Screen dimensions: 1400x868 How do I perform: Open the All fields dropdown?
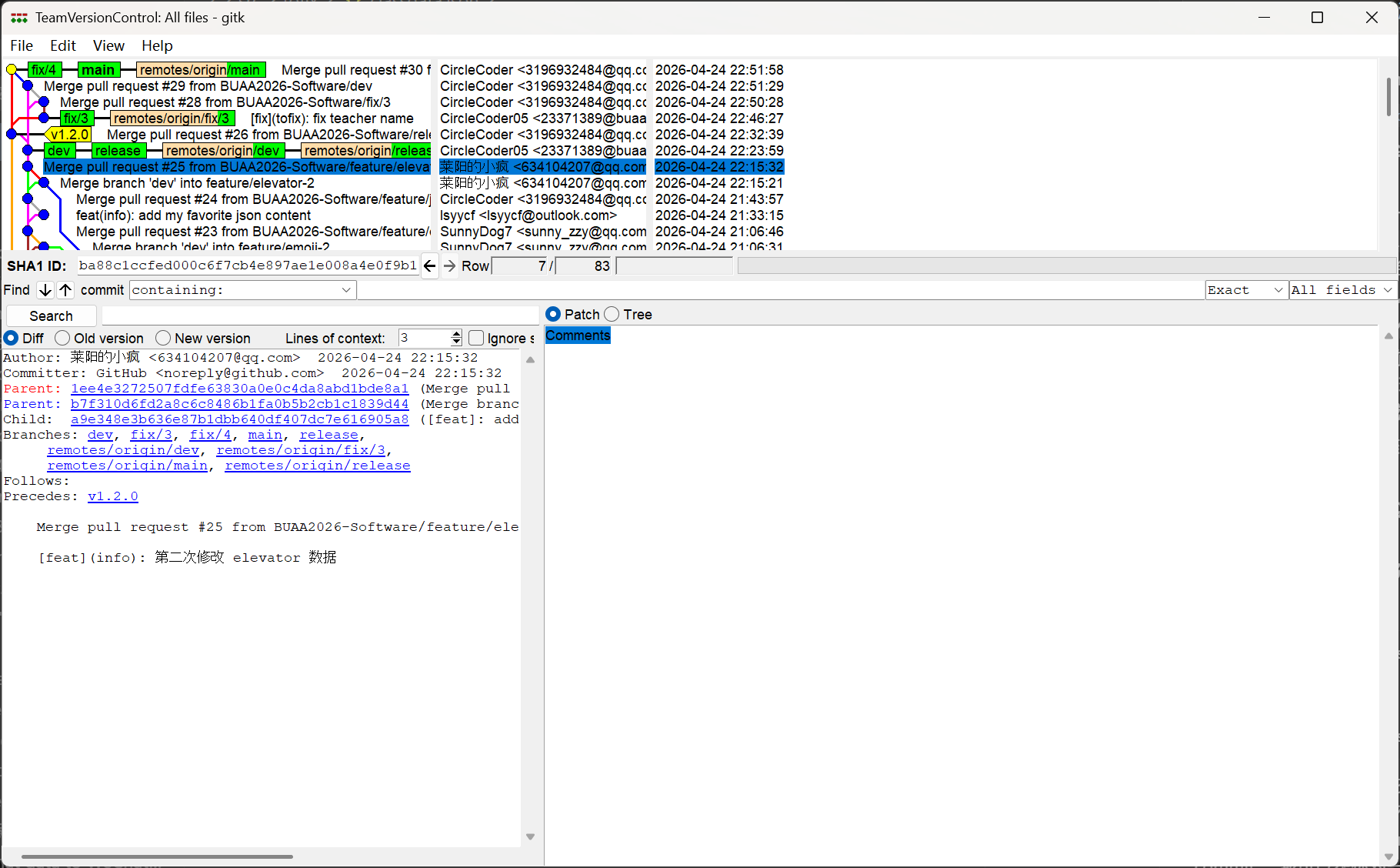click(1342, 290)
